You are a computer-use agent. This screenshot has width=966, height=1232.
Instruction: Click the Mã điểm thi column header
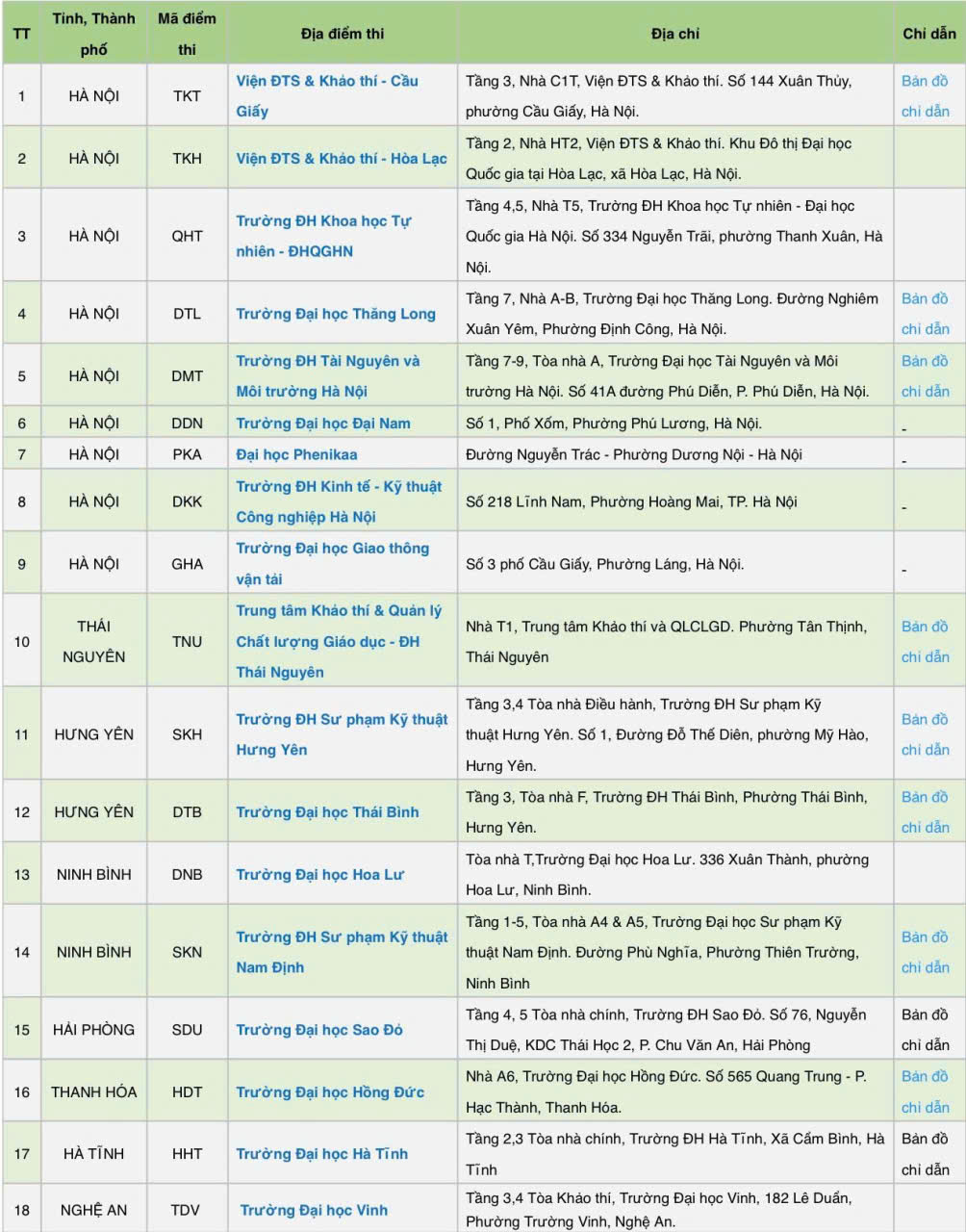[188, 34]
